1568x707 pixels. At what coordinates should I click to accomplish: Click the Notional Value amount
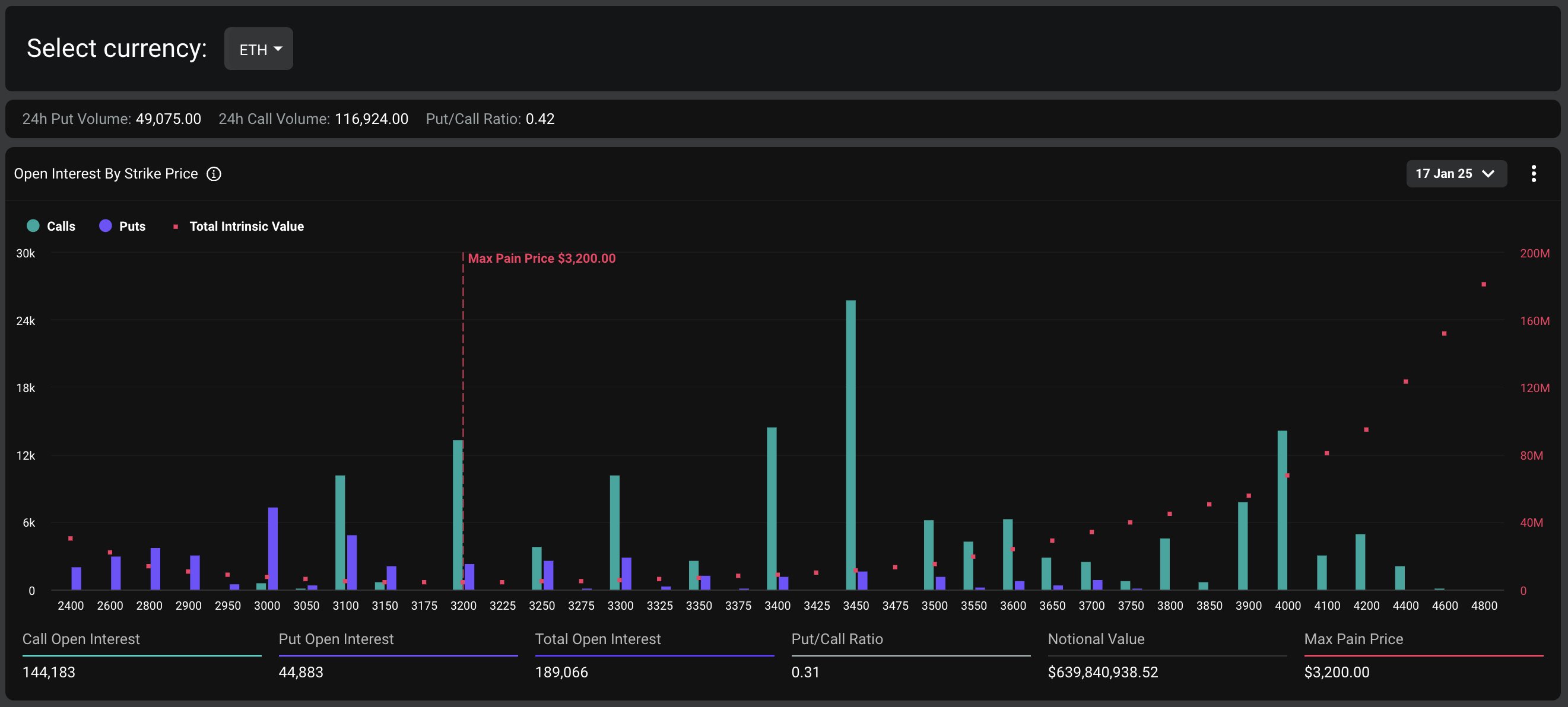click(x=1102, y=673)
